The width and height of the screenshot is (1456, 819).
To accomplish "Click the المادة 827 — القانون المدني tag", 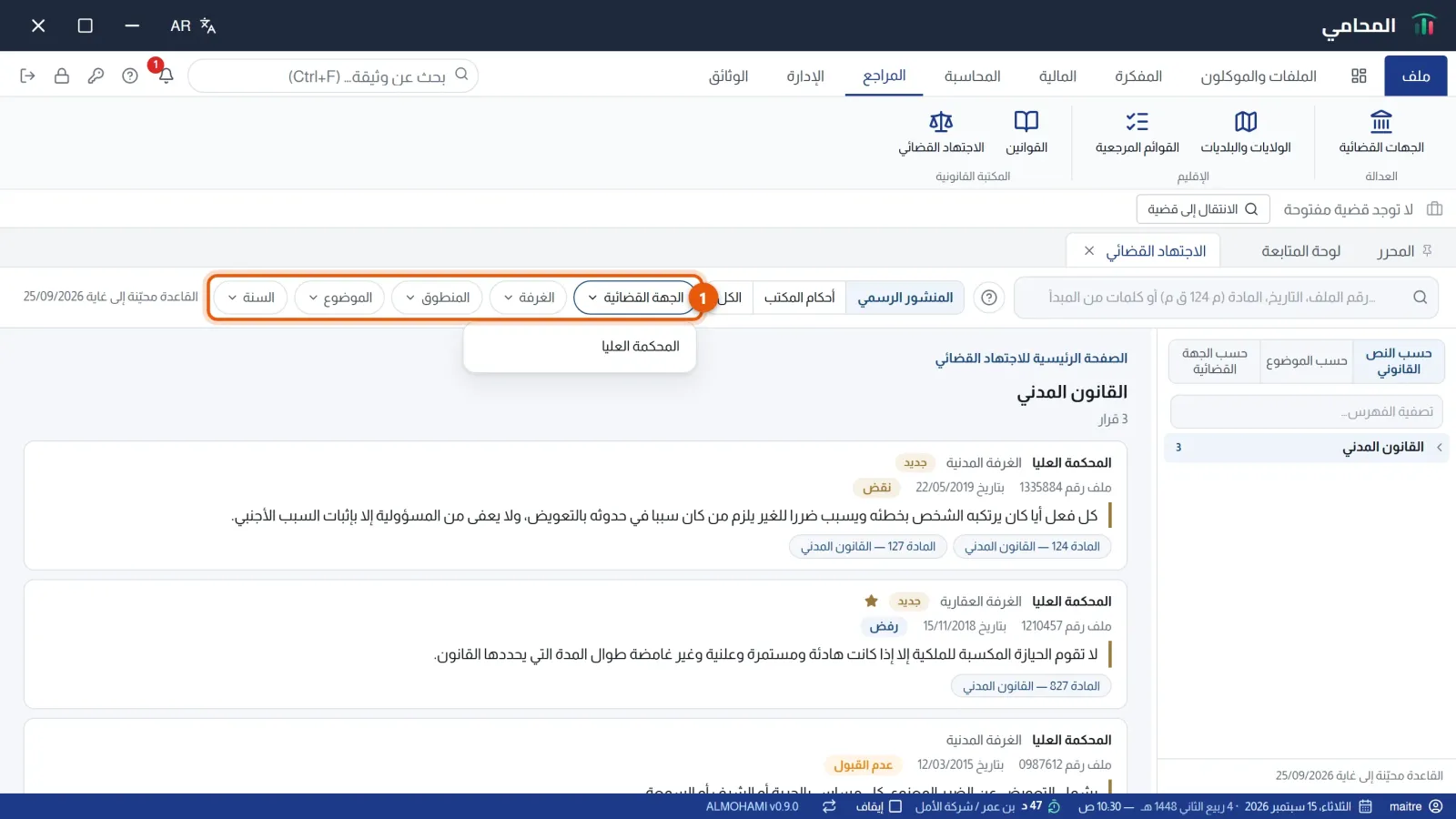I will (1031, 686).
